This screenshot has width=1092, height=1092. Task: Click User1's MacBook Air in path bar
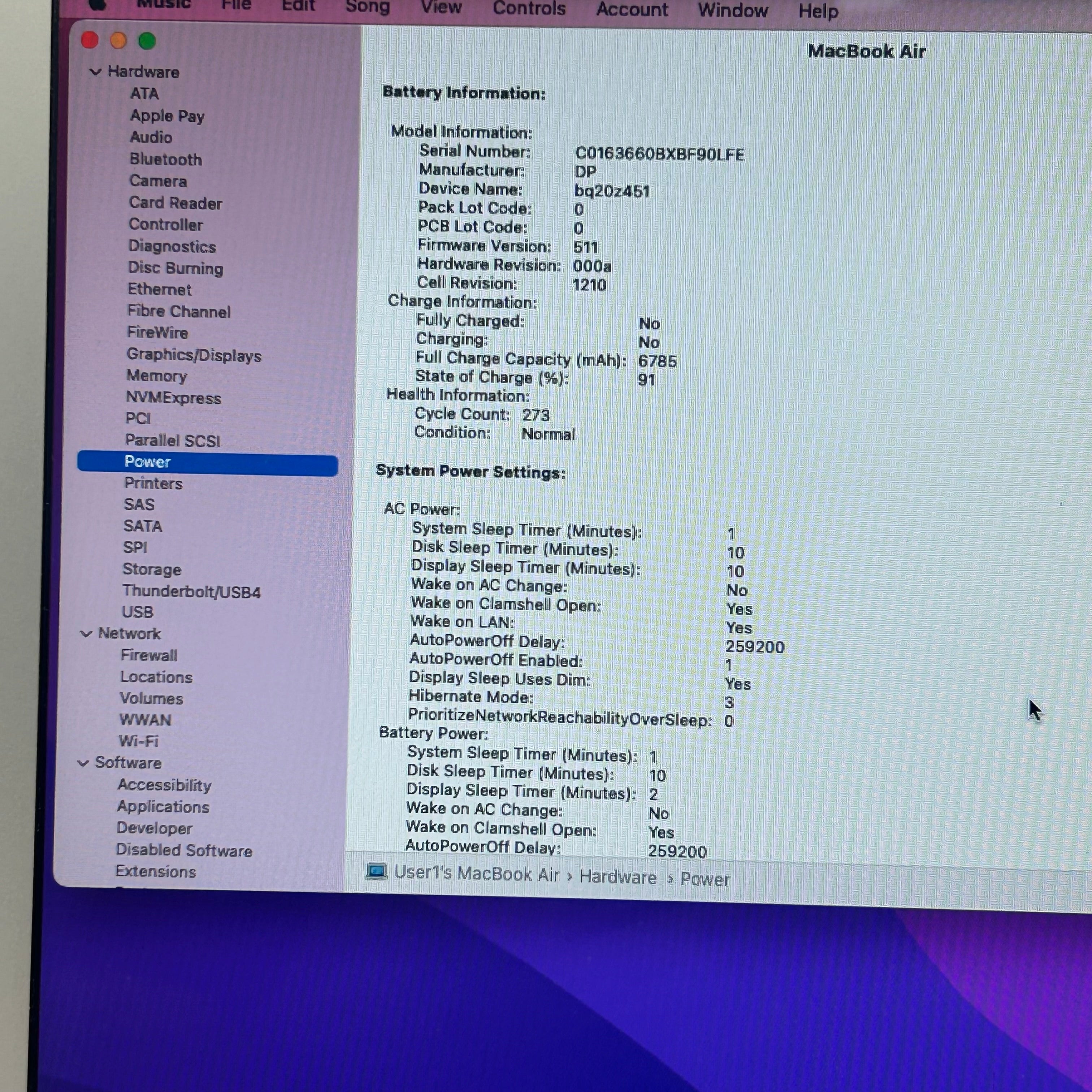click(476, 874)
